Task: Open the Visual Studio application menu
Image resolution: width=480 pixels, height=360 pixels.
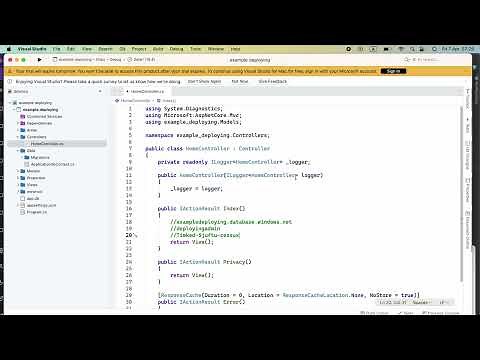Action: (32, 49)
